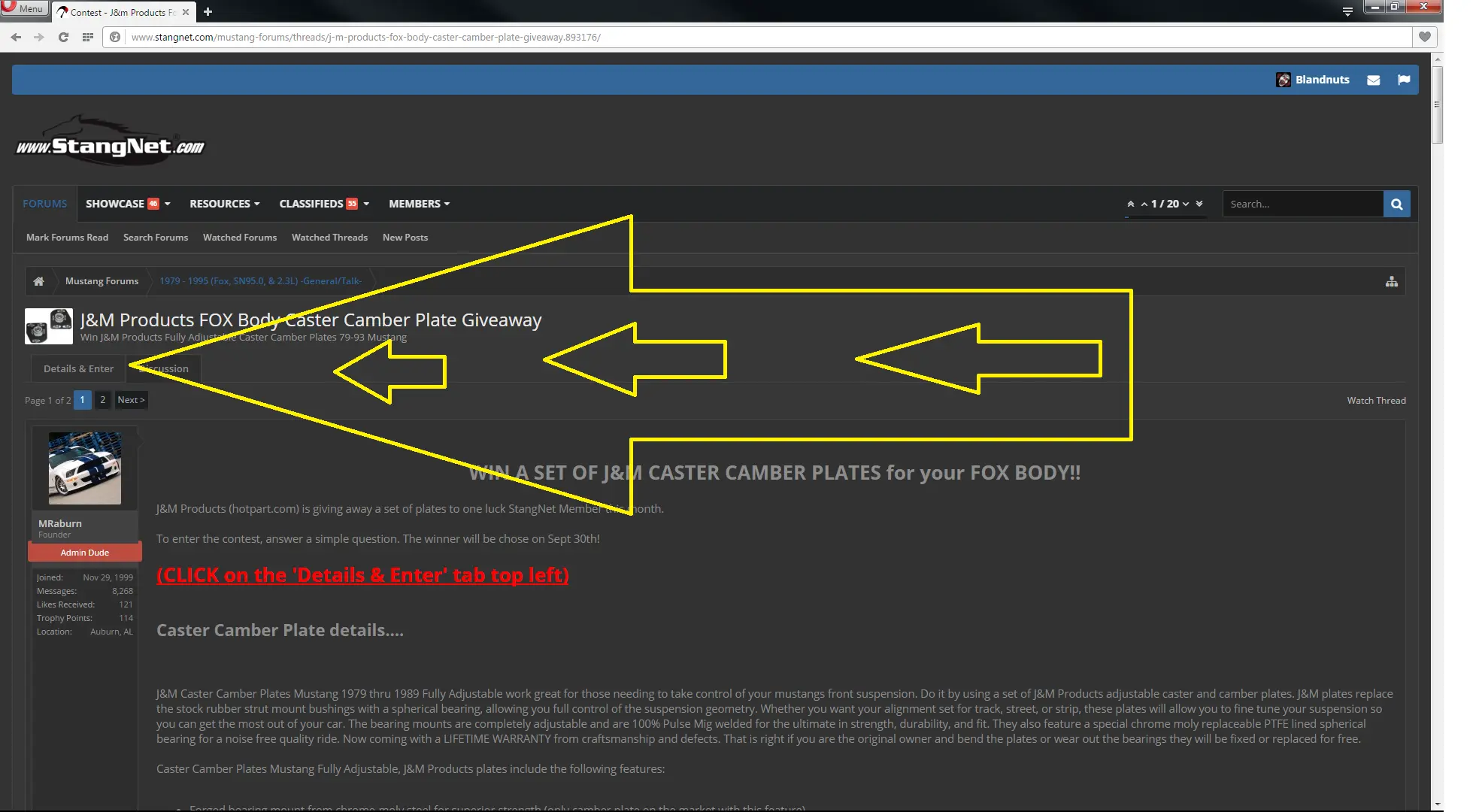Go to page 2 of the thread

click(103, 400)
